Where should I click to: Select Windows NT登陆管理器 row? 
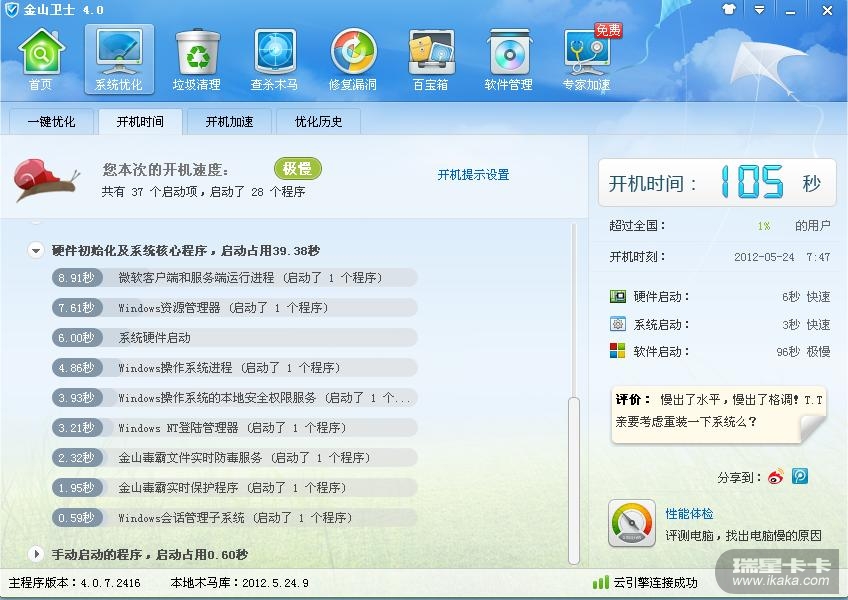click(235, 427)
